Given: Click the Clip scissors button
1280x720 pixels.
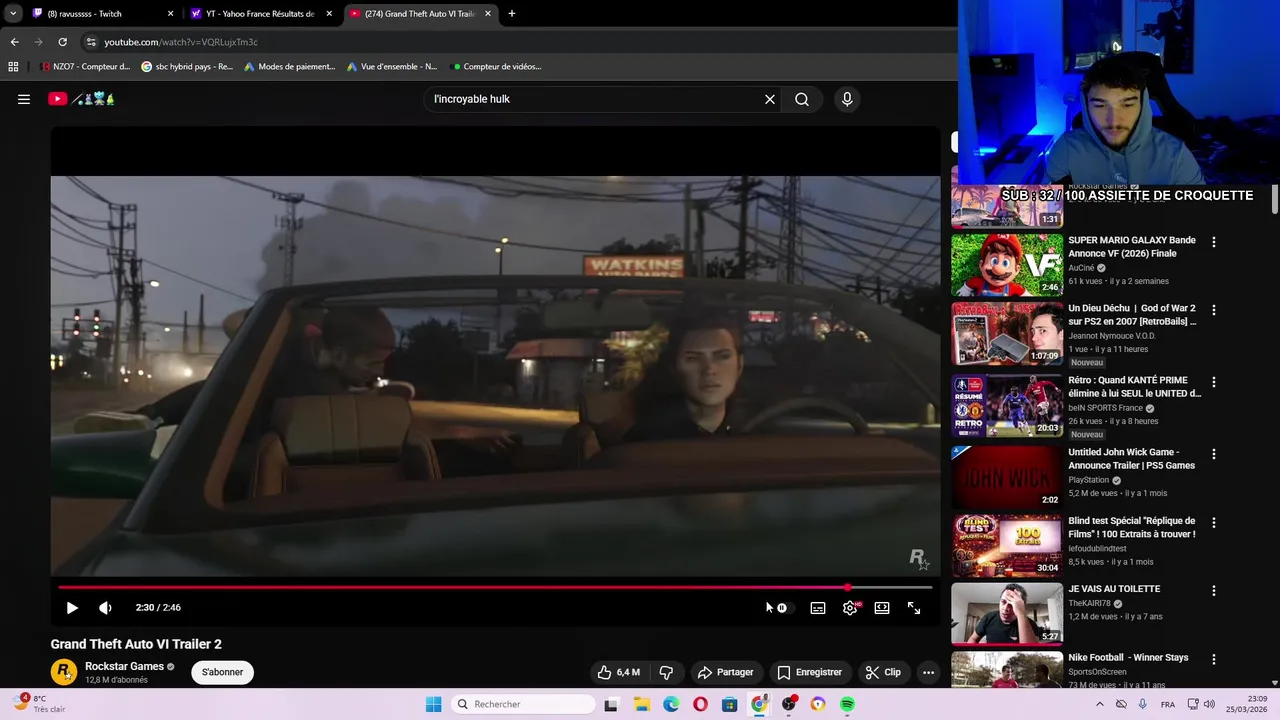Looking at the screenshot, I should point(883,672).
